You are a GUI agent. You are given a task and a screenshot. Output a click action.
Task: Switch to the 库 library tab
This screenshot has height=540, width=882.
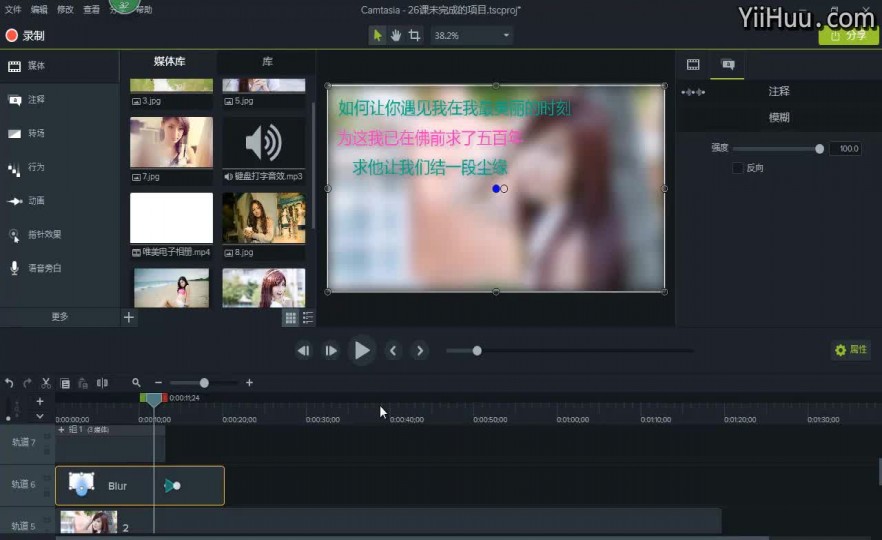(267, 61)
